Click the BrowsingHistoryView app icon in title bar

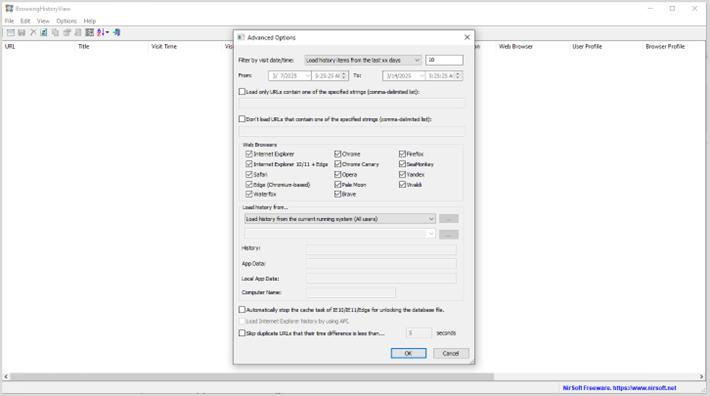coord(9,9)
